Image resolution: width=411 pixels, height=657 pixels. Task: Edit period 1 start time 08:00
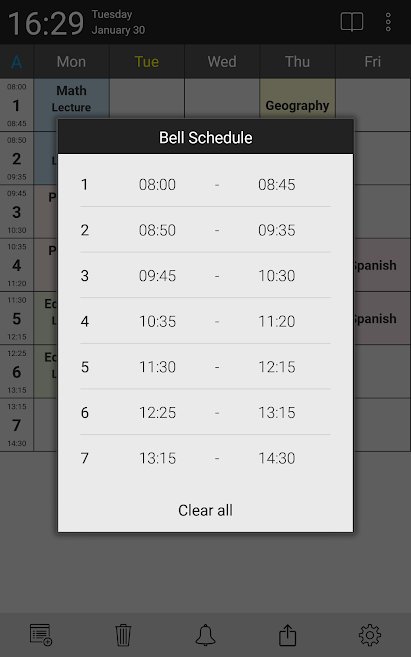pyautogui.click(x=157, y=184)
